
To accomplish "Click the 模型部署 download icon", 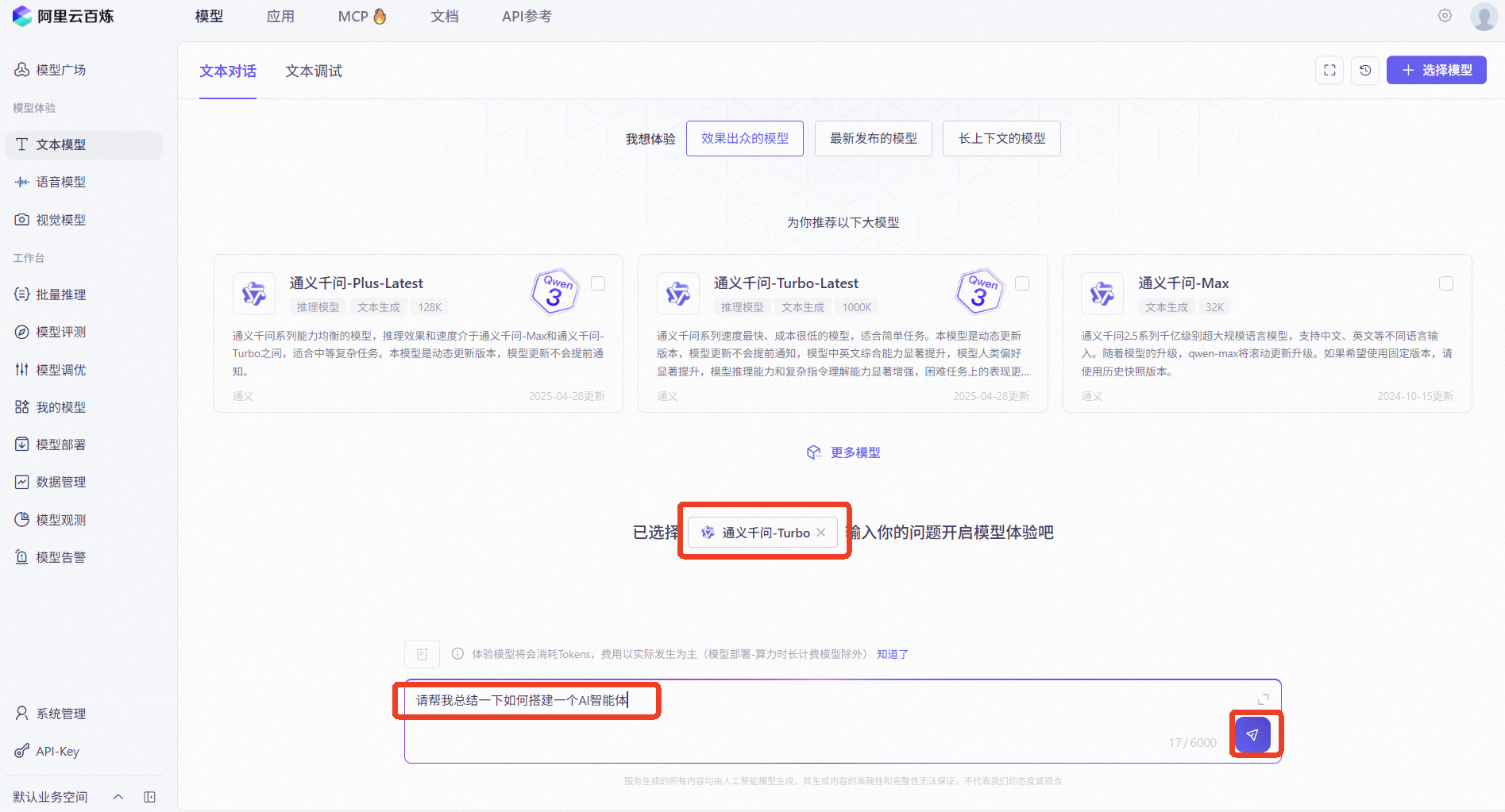I will (x=21, y=444).
